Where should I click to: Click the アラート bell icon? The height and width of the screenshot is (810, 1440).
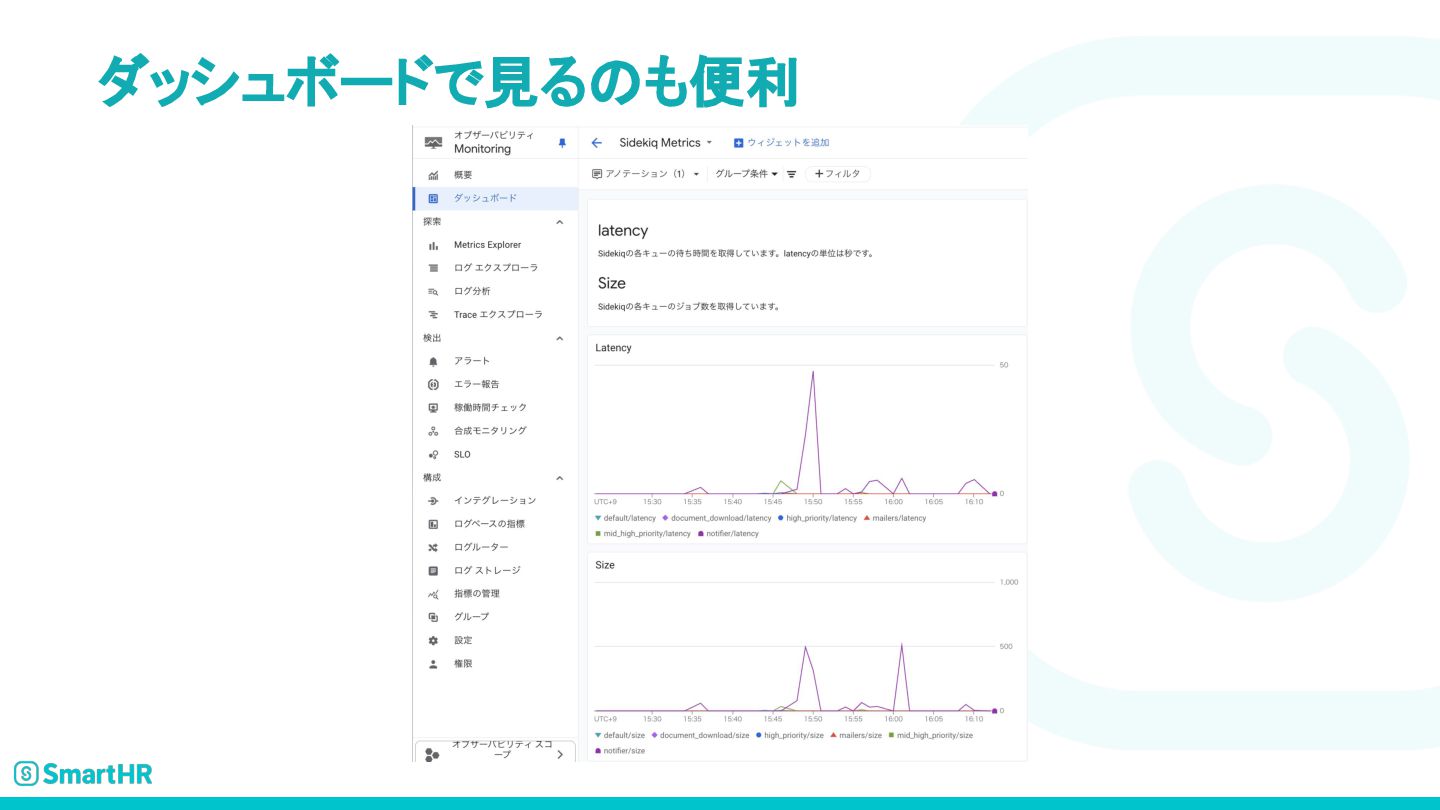click(x=433, y=361)
